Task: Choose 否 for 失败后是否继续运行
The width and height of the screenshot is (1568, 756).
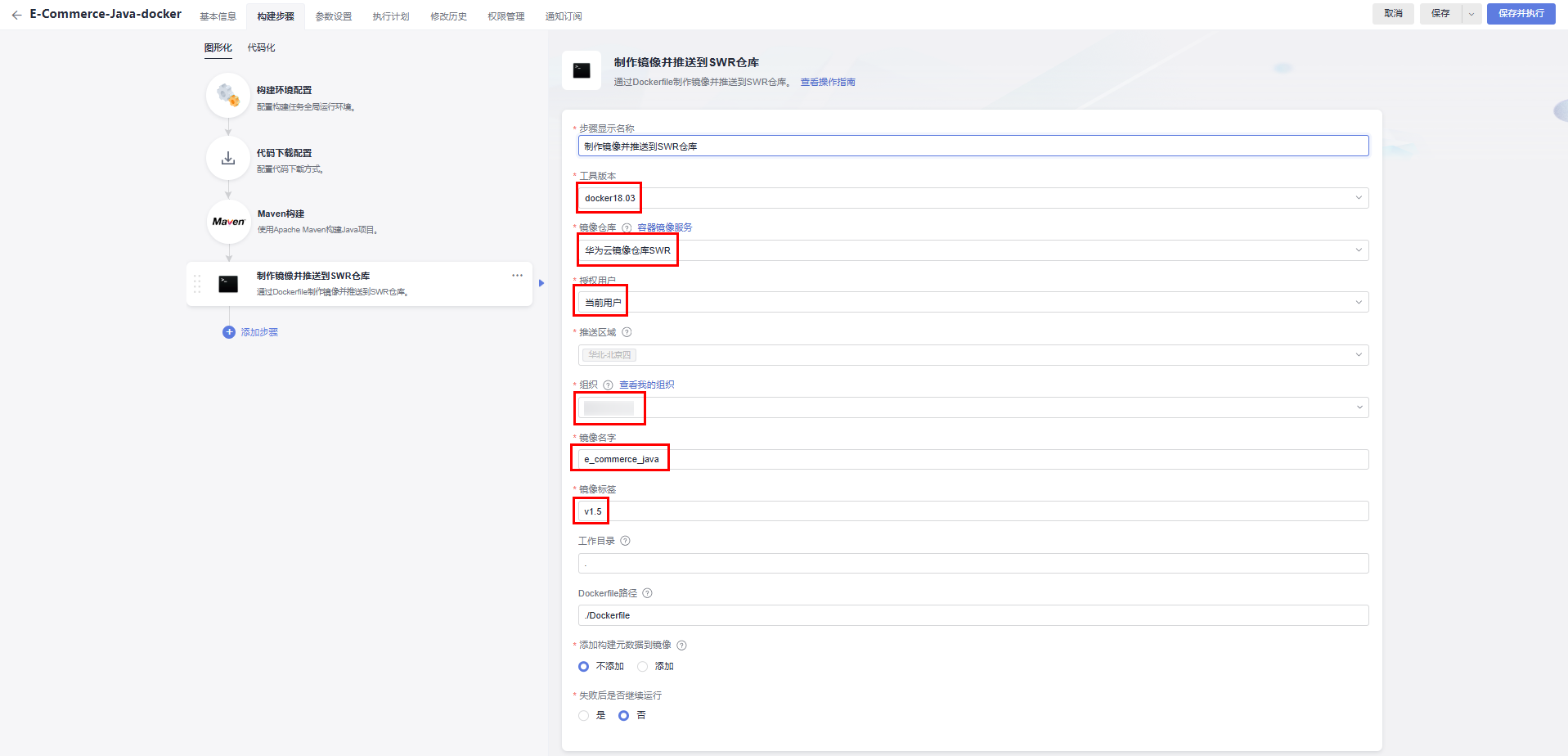Action: click(x=623, y=716)
